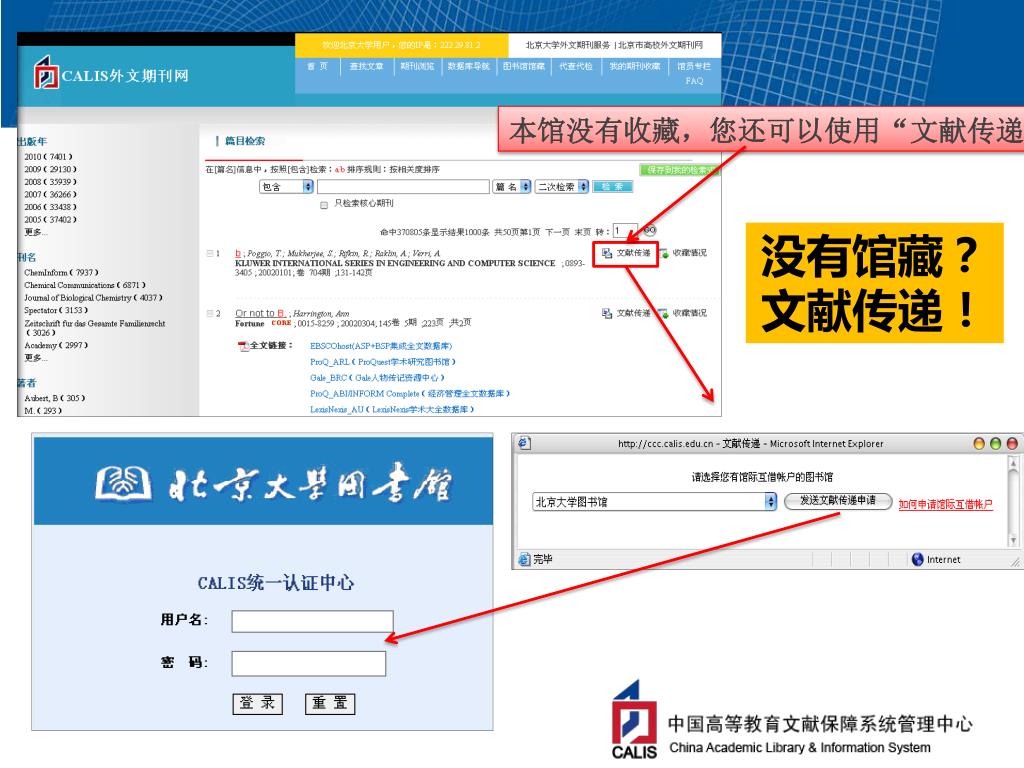Open the 馆员专栏 nav item
This screenshot has height=768, width=1024.
[694, 66]
